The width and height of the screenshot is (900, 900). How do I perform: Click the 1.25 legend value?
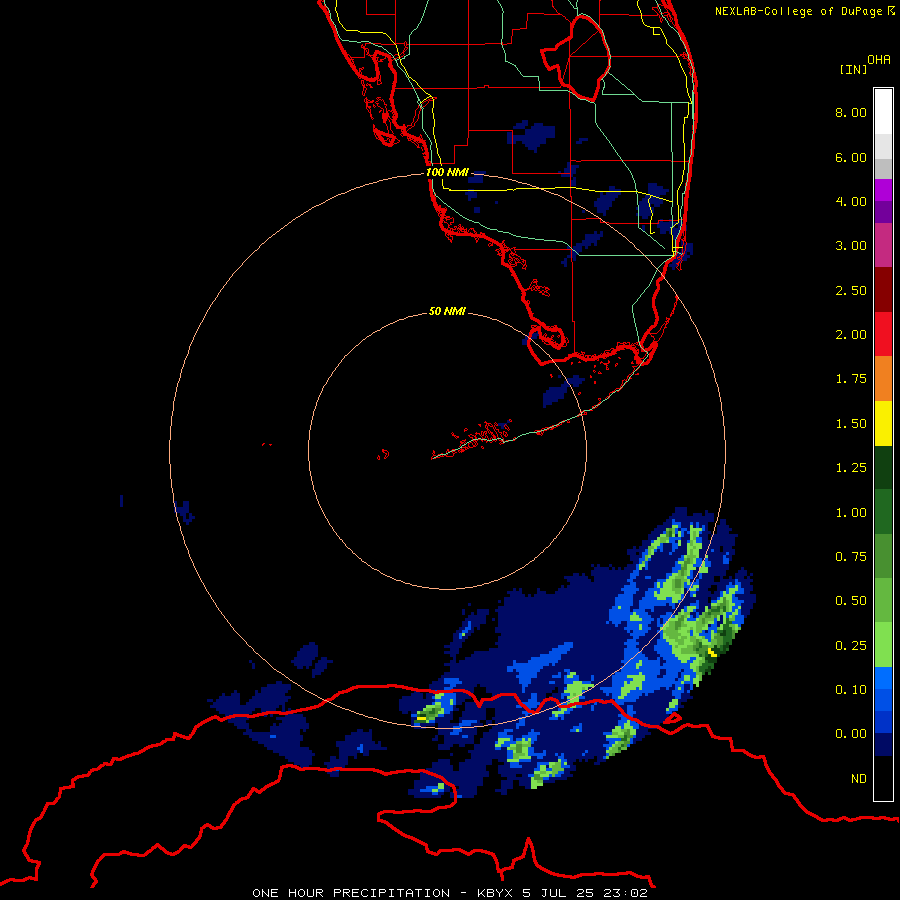click(x=851, y=468)
